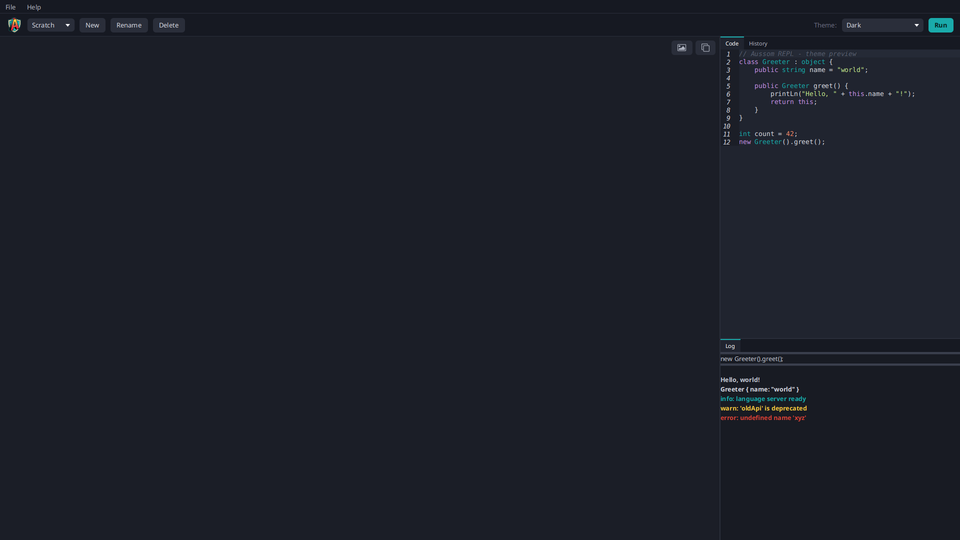Click the 'Theme:' label
The image size is (960, 540).
pyautogui.click(x=825, y=25)
